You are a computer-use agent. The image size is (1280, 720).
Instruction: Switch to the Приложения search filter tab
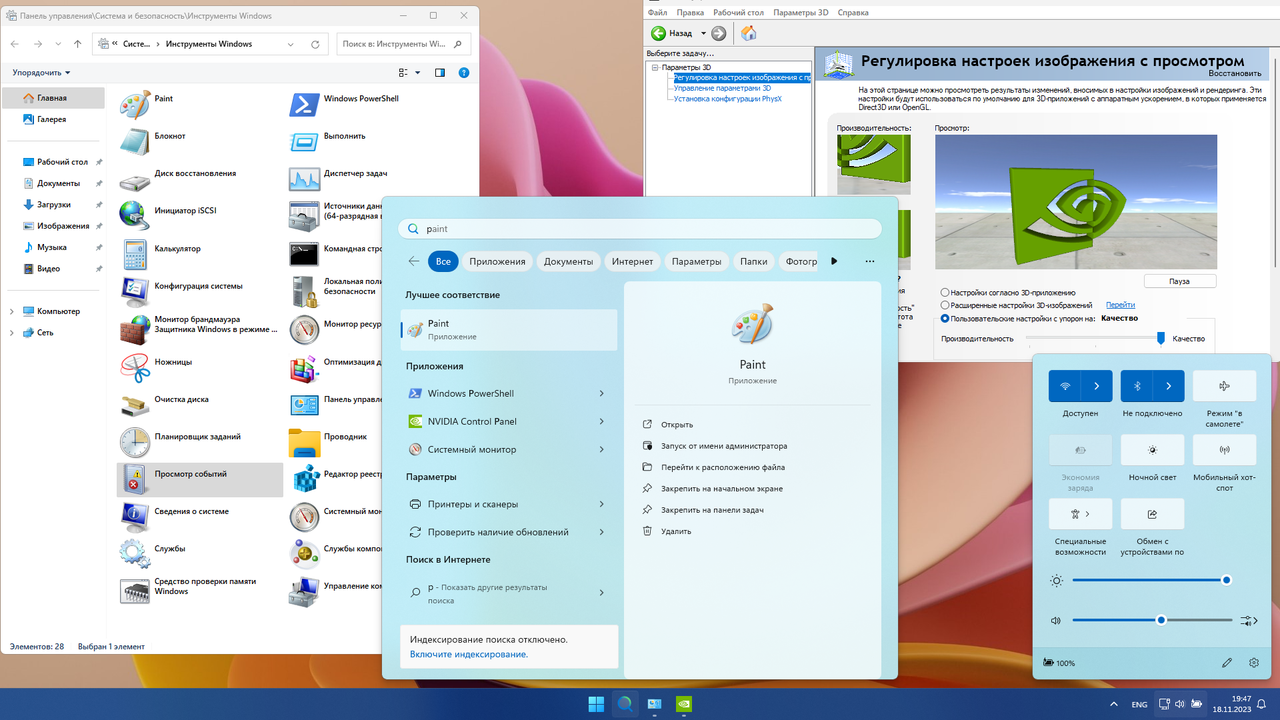click(497, 261)
